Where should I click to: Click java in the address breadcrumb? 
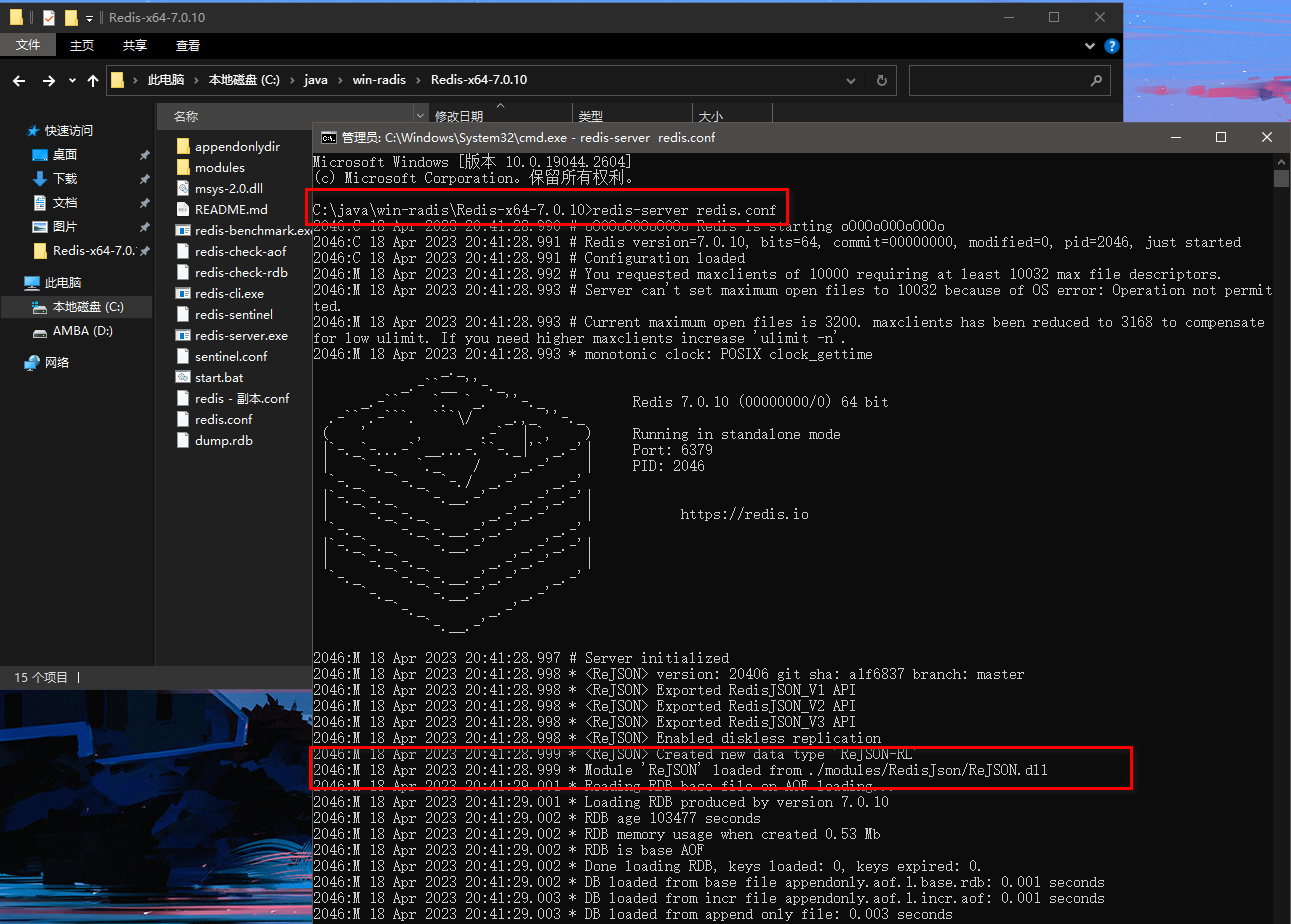pos(316,80)
